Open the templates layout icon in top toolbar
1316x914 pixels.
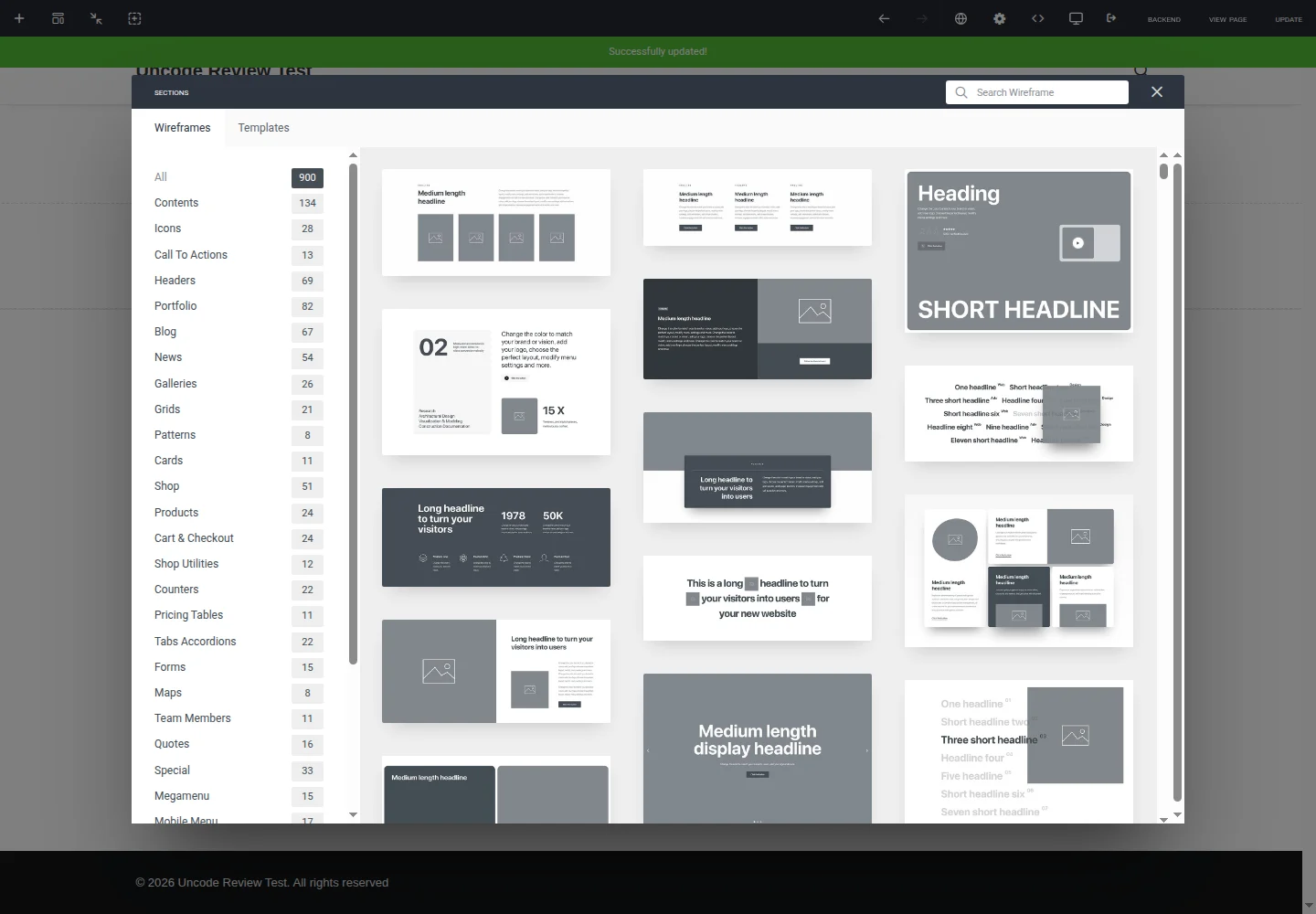(58, 18)
